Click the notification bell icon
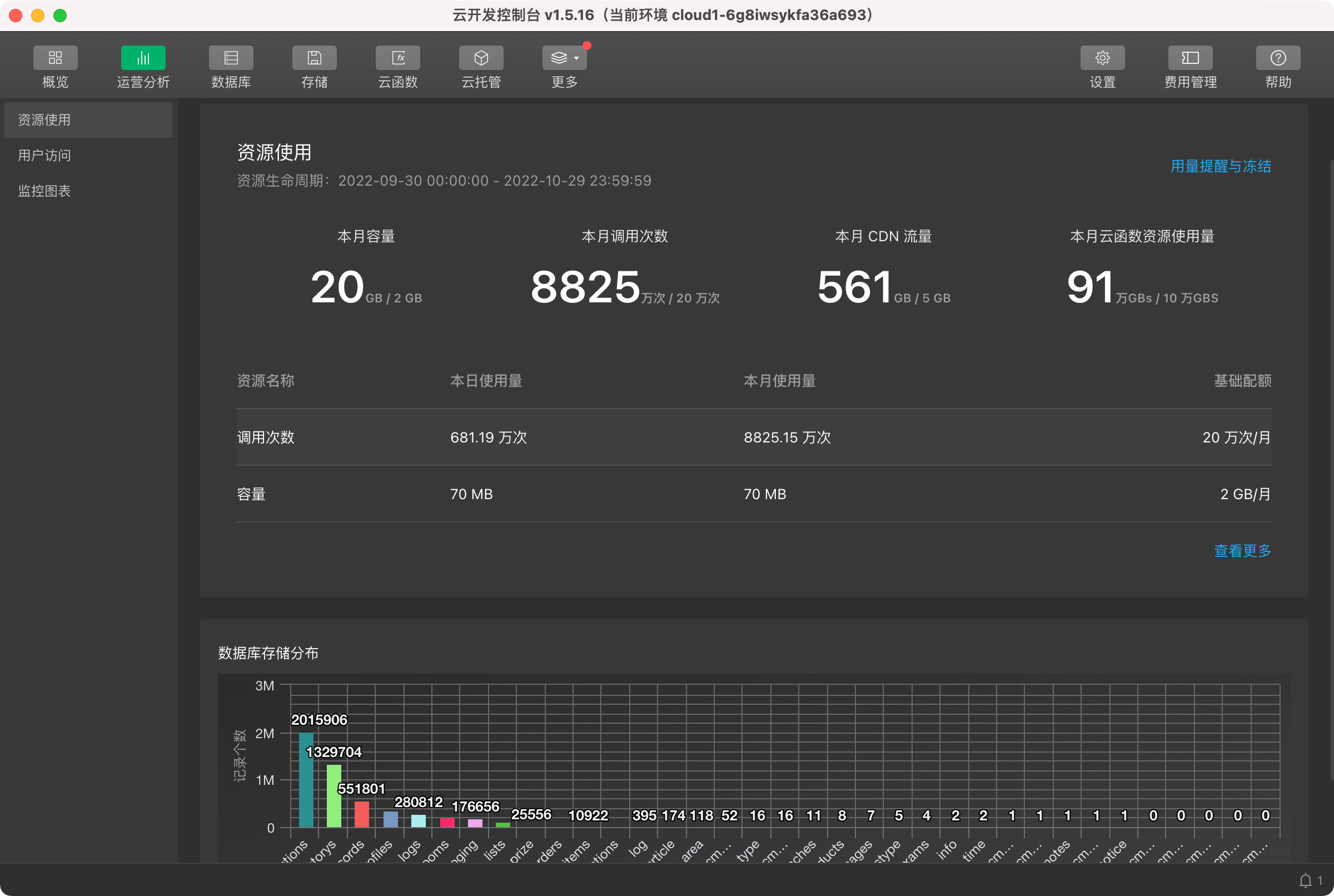 [x=1306, y=880]
